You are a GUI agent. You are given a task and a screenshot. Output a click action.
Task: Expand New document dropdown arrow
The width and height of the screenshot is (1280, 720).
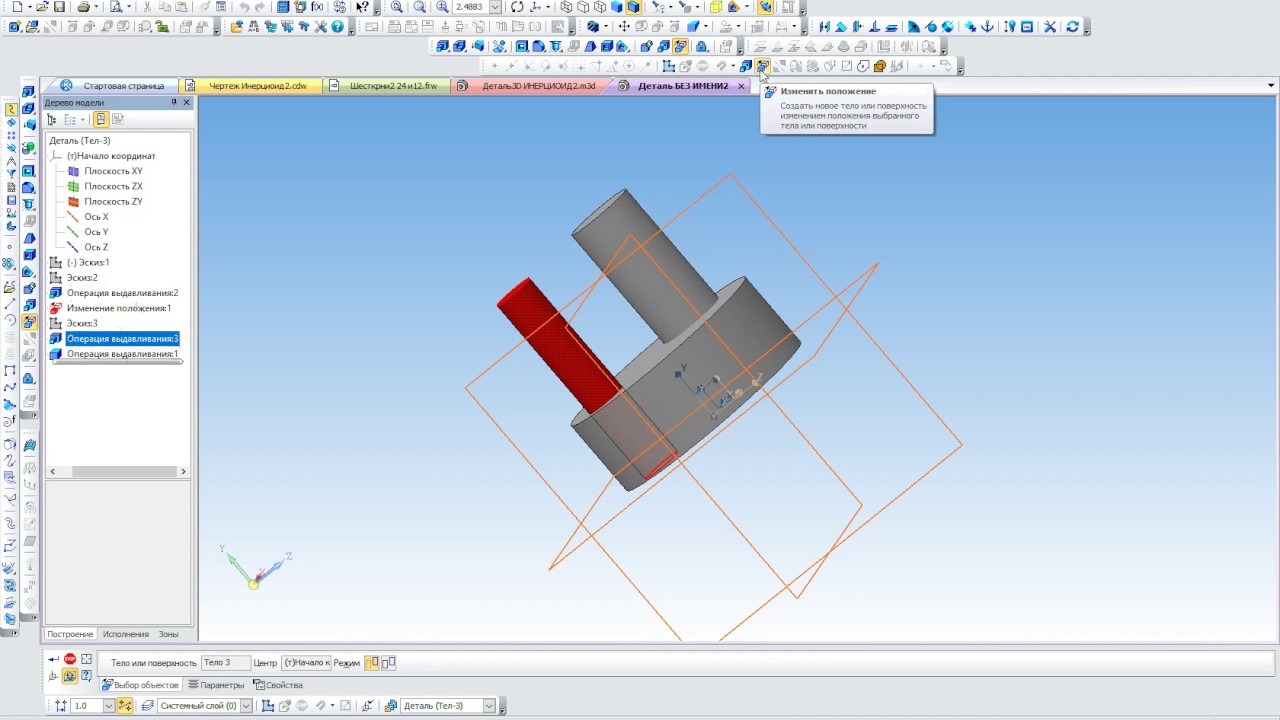point(30,7)
